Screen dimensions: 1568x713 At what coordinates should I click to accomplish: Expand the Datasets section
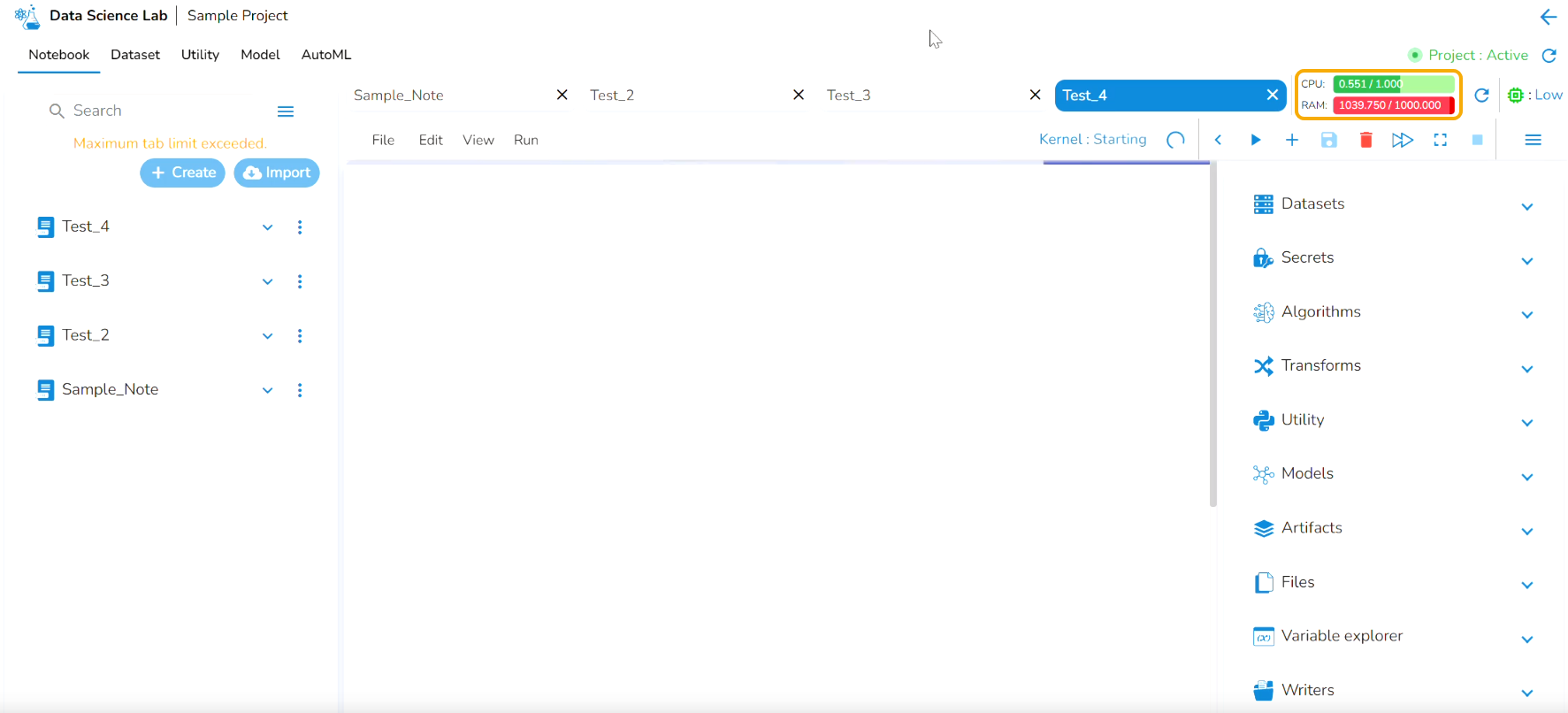[x=1526, y=207]
